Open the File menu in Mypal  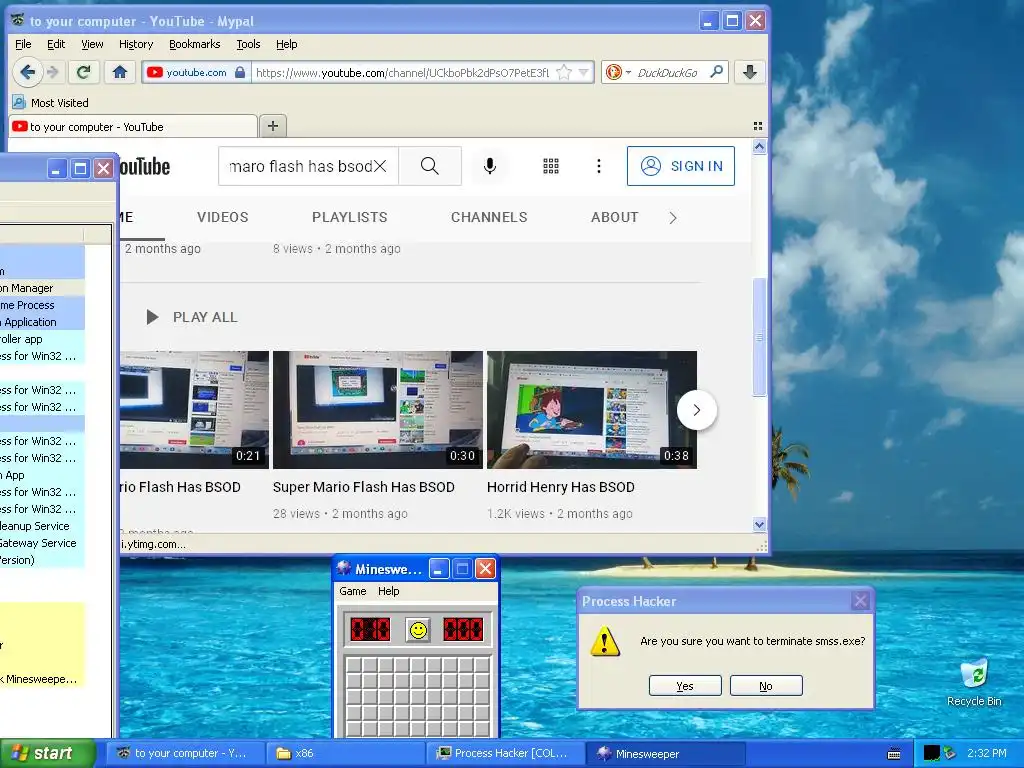[x=23, y=44]
